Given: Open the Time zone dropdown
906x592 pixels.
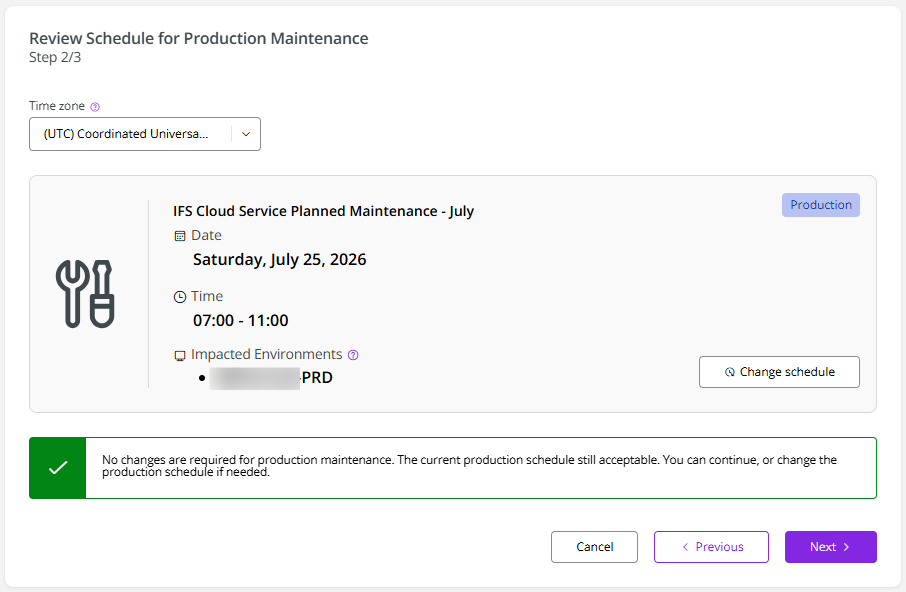Looking at the screenshot, I should click(x=144, y=134).
